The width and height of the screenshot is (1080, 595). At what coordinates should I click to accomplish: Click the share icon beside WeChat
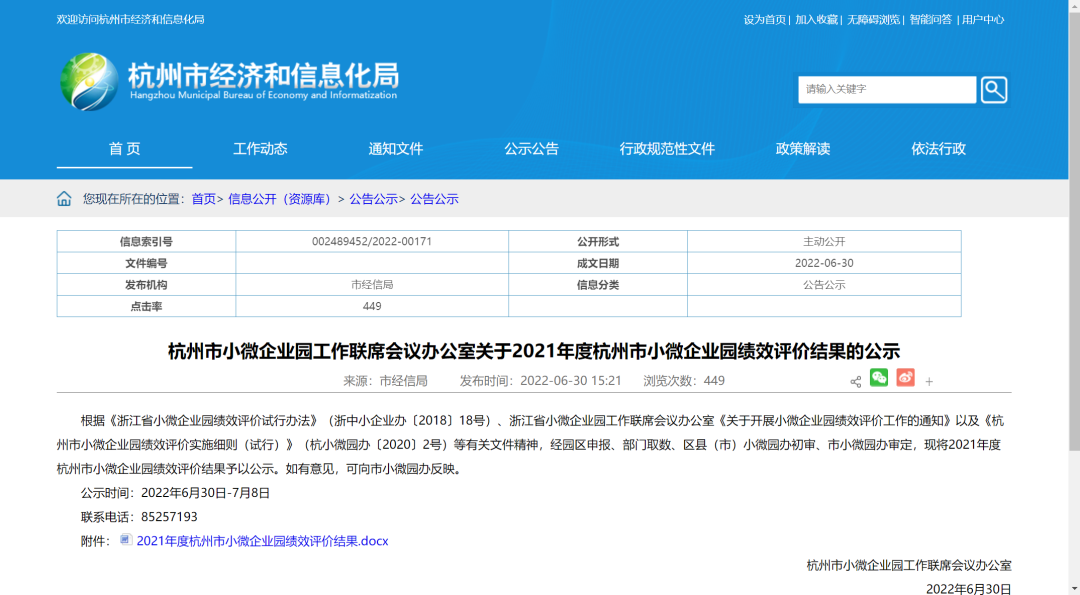pyautogui.click(x=855, y=382)
